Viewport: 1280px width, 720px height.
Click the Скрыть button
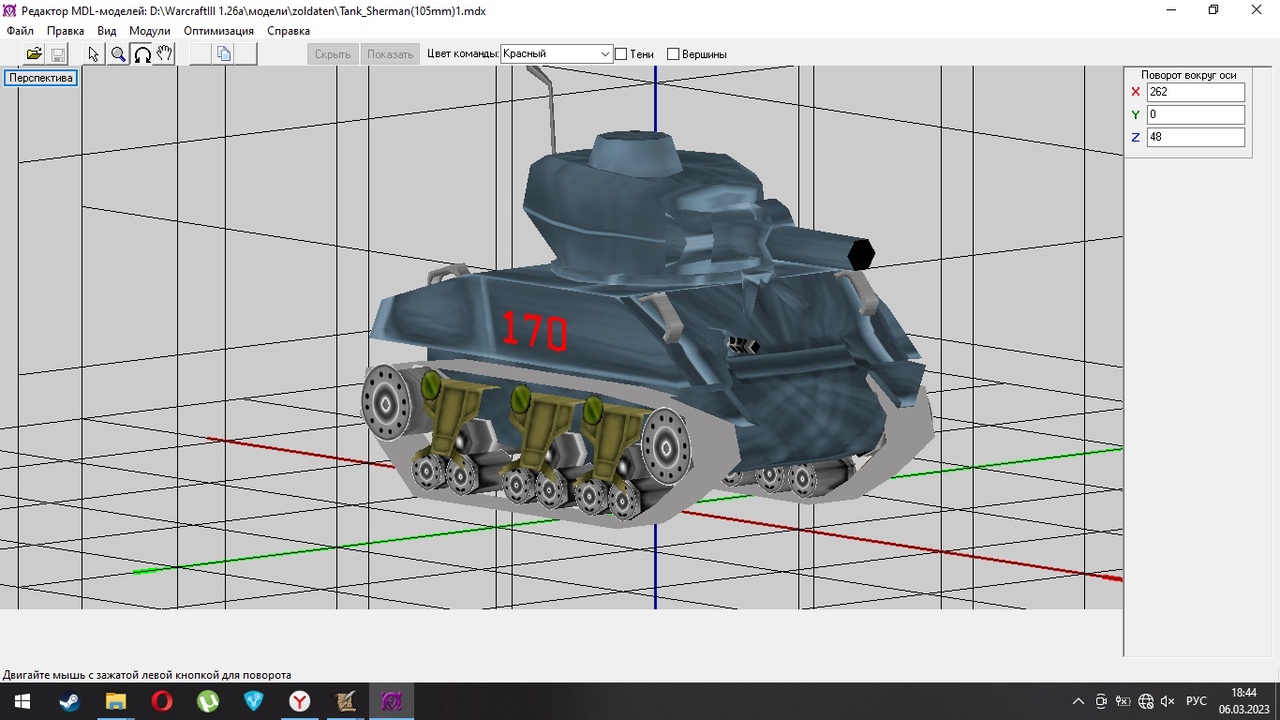(x=333, y=54)
